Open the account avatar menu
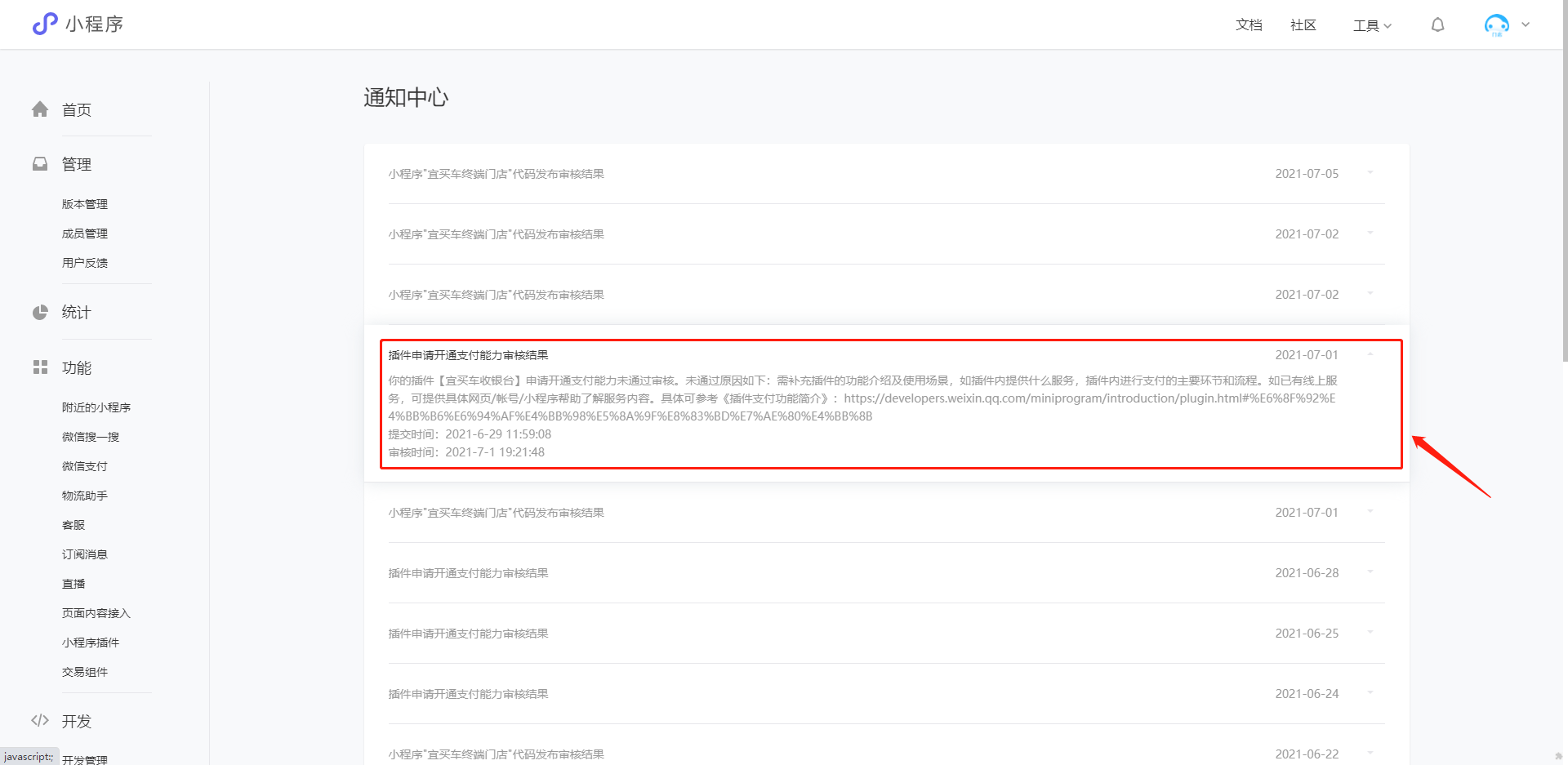 click(1507, 25)
